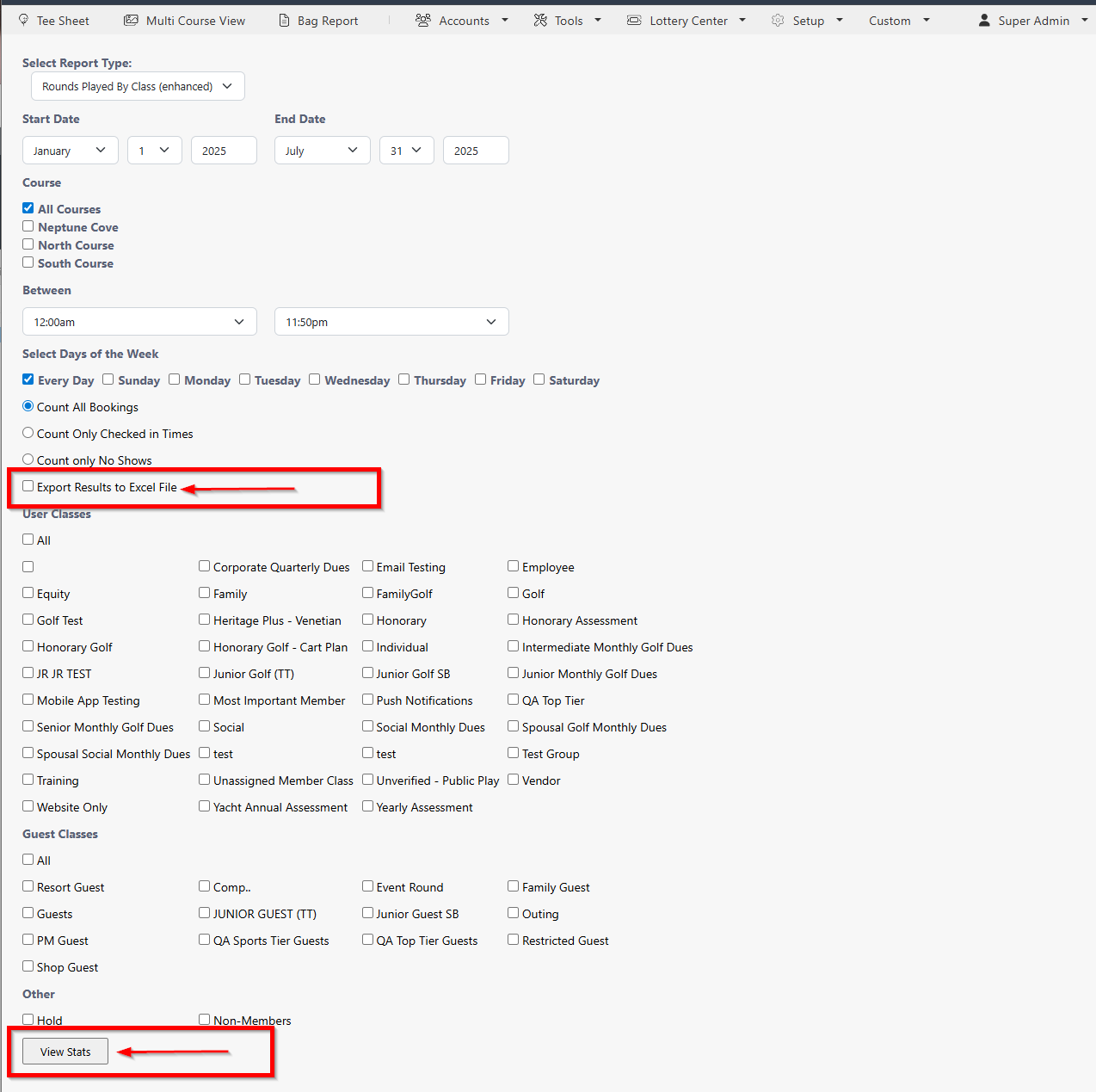Image resolution: width=1096 pixels, height=1092 pixels.
Task: Check the North Course checkbox
Action: [x=28, y=244]
